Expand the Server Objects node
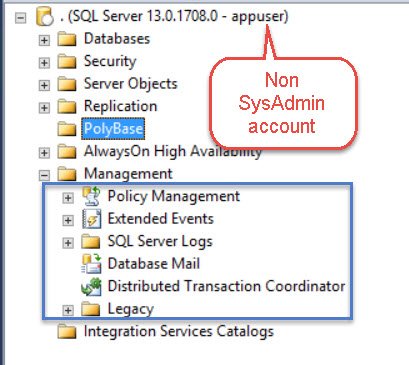 [x=44, y=85]
